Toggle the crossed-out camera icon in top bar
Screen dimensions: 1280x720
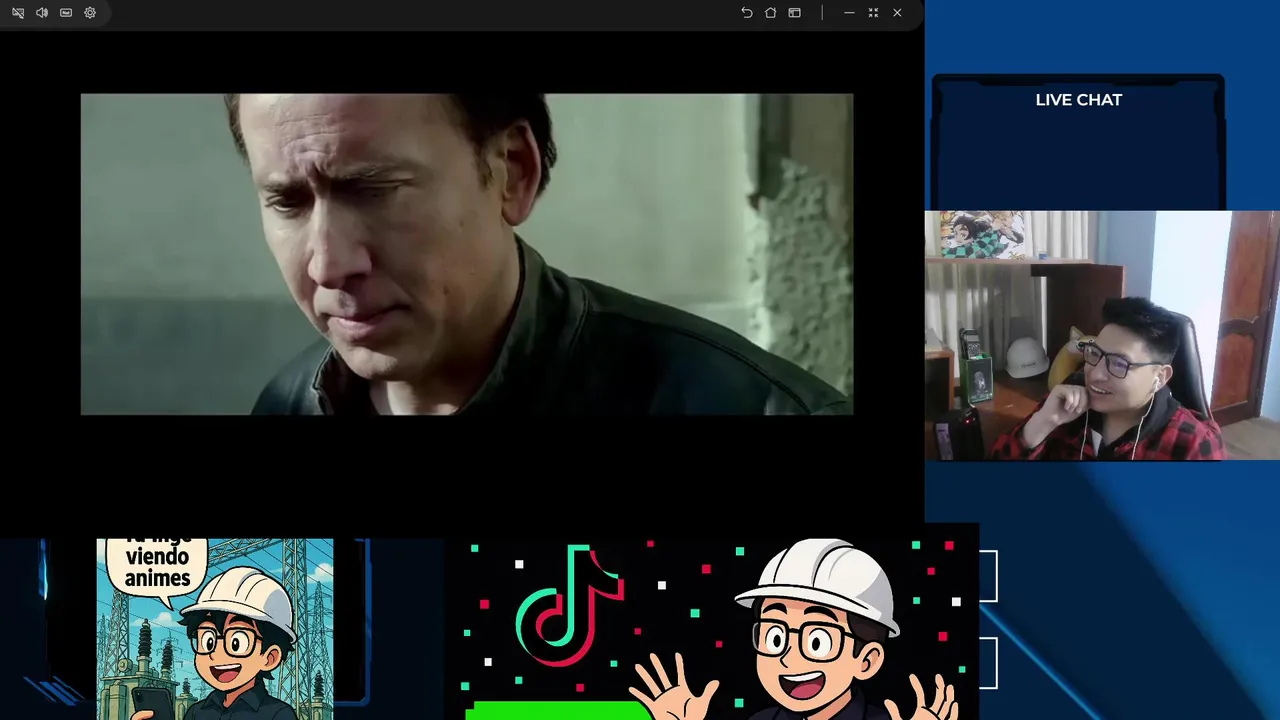(x=18, y=13)
